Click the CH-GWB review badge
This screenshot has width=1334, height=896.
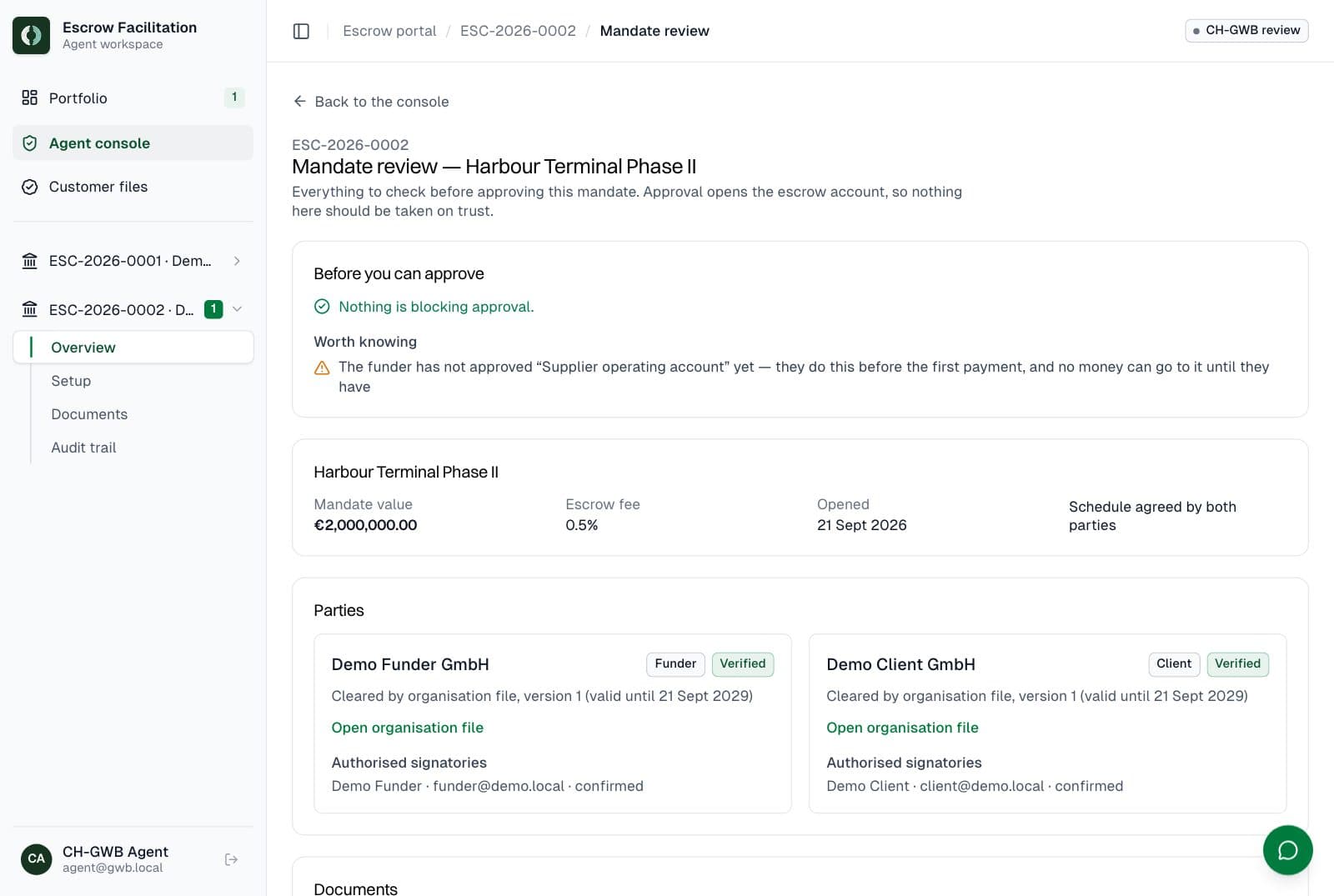click(x=1246, y=30)
